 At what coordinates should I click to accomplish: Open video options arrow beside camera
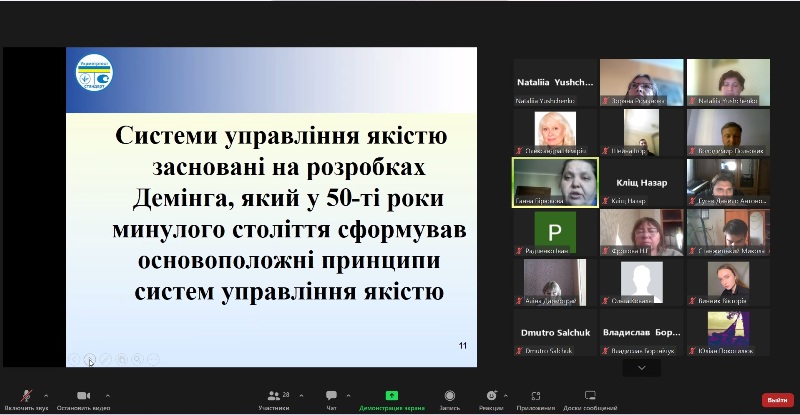(108, 395)
